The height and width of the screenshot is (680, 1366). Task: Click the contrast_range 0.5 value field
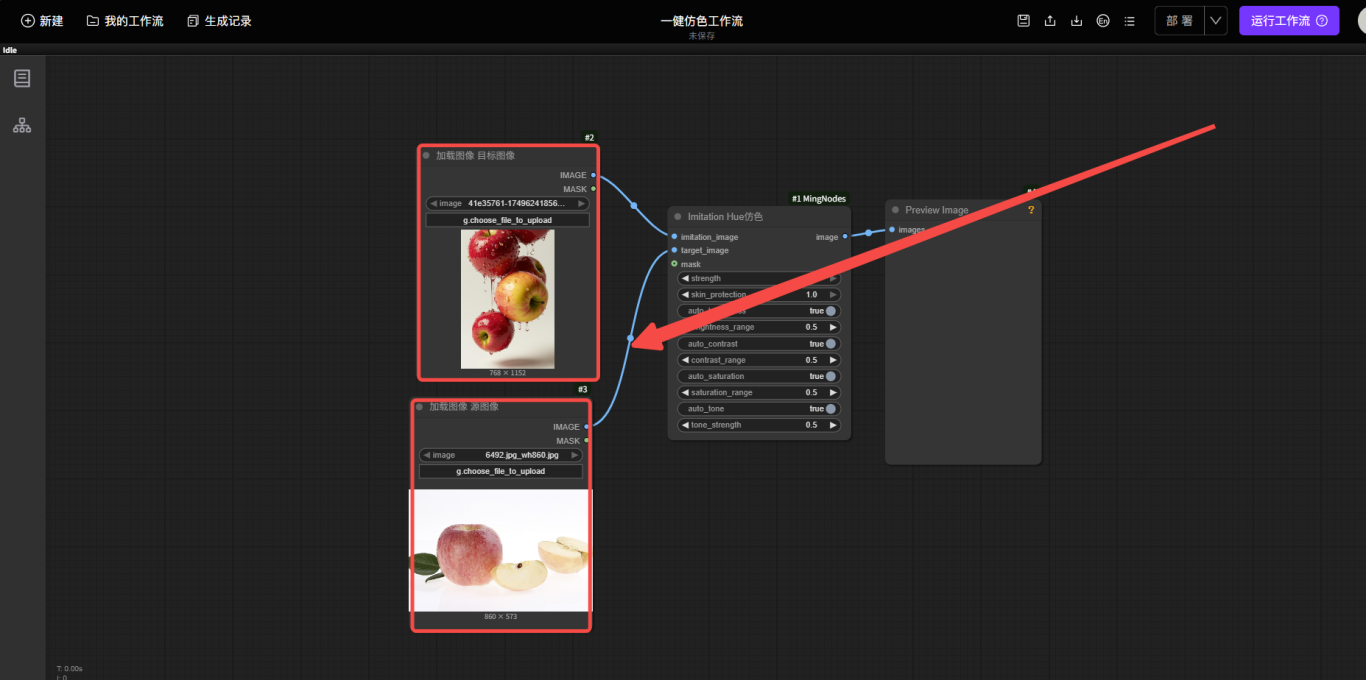759,360
